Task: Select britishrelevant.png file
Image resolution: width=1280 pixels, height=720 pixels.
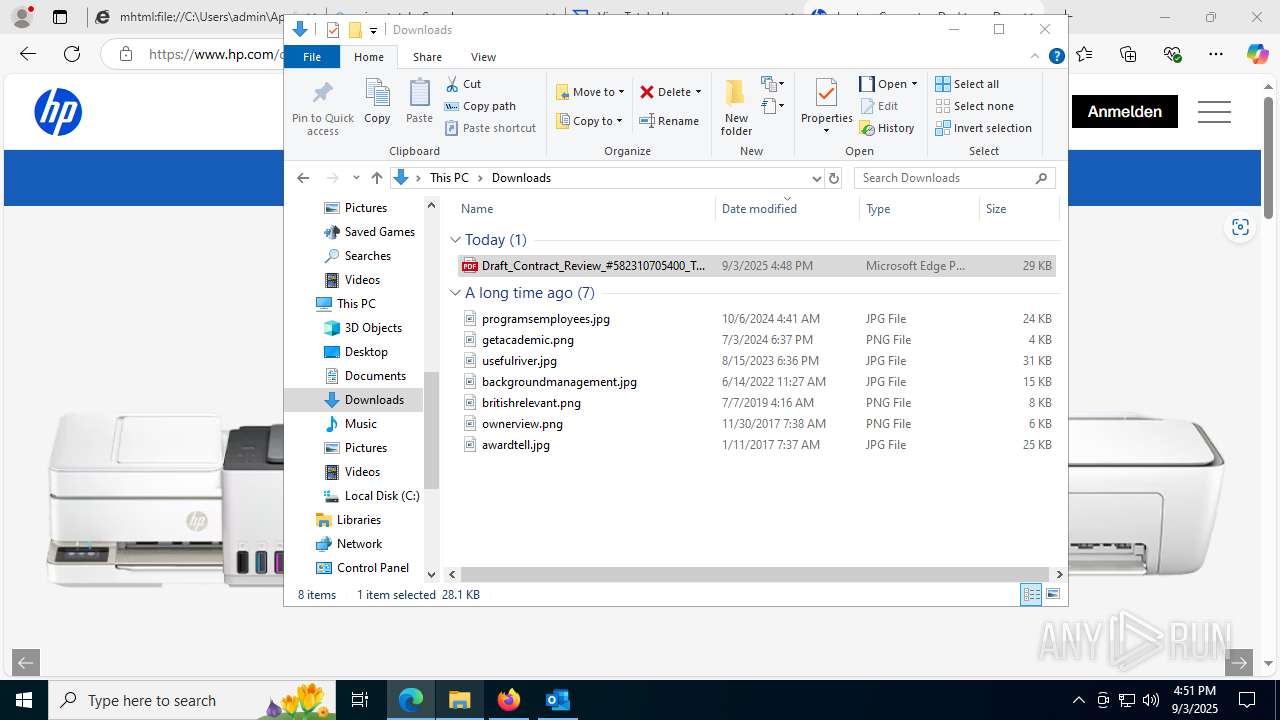Action: 757,403
